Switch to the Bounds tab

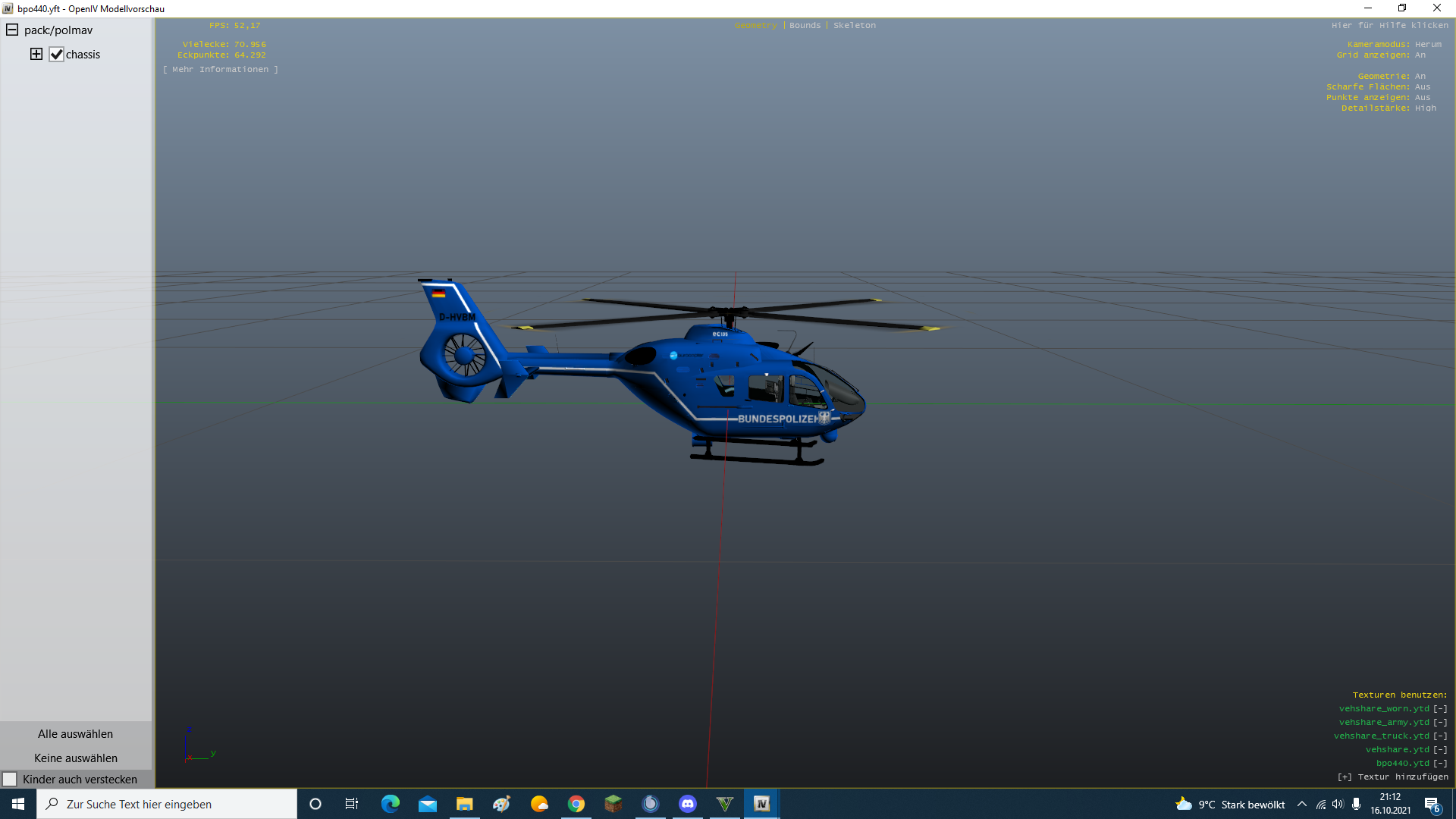[805, 26]
